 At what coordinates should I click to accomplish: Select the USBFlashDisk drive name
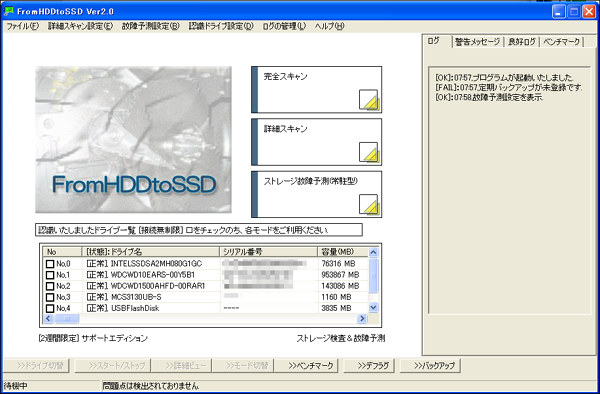tap(135, 308)
